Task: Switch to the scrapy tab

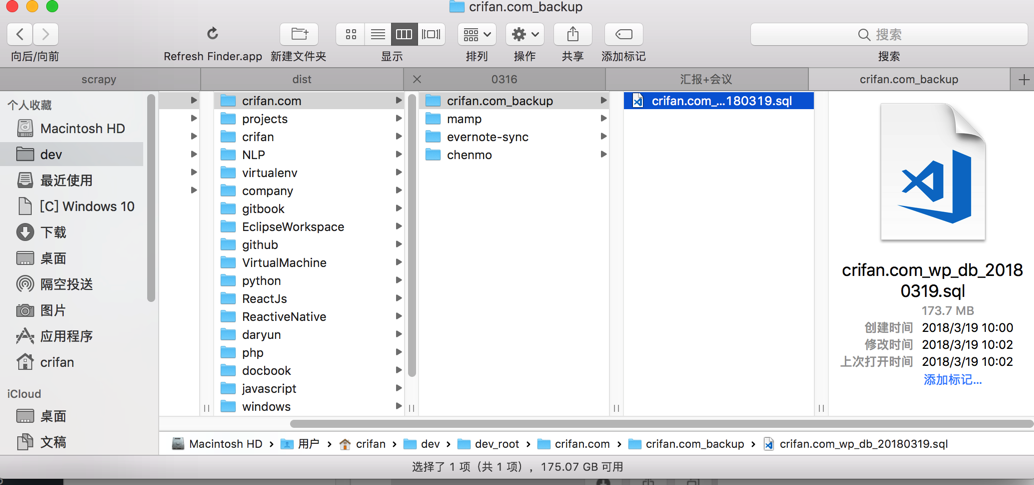Action: click(99, 79)
